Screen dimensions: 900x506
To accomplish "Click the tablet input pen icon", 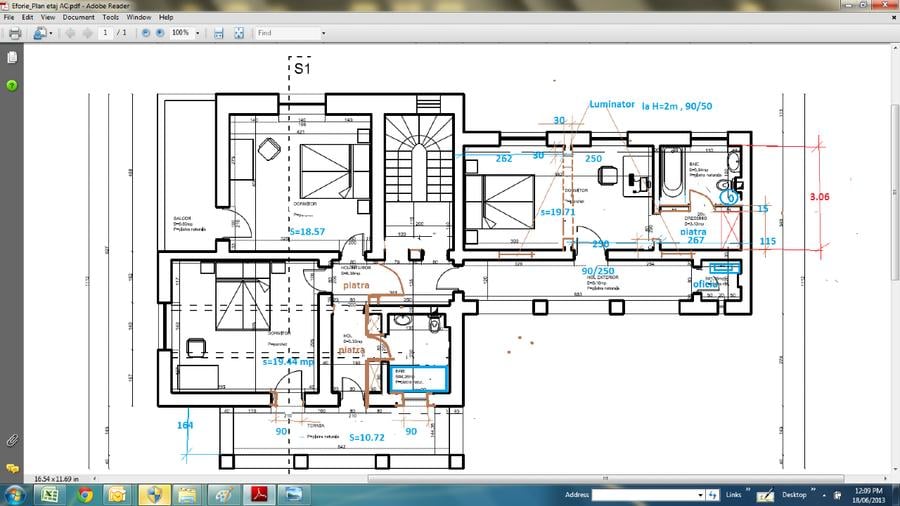I will pos(765,495).
